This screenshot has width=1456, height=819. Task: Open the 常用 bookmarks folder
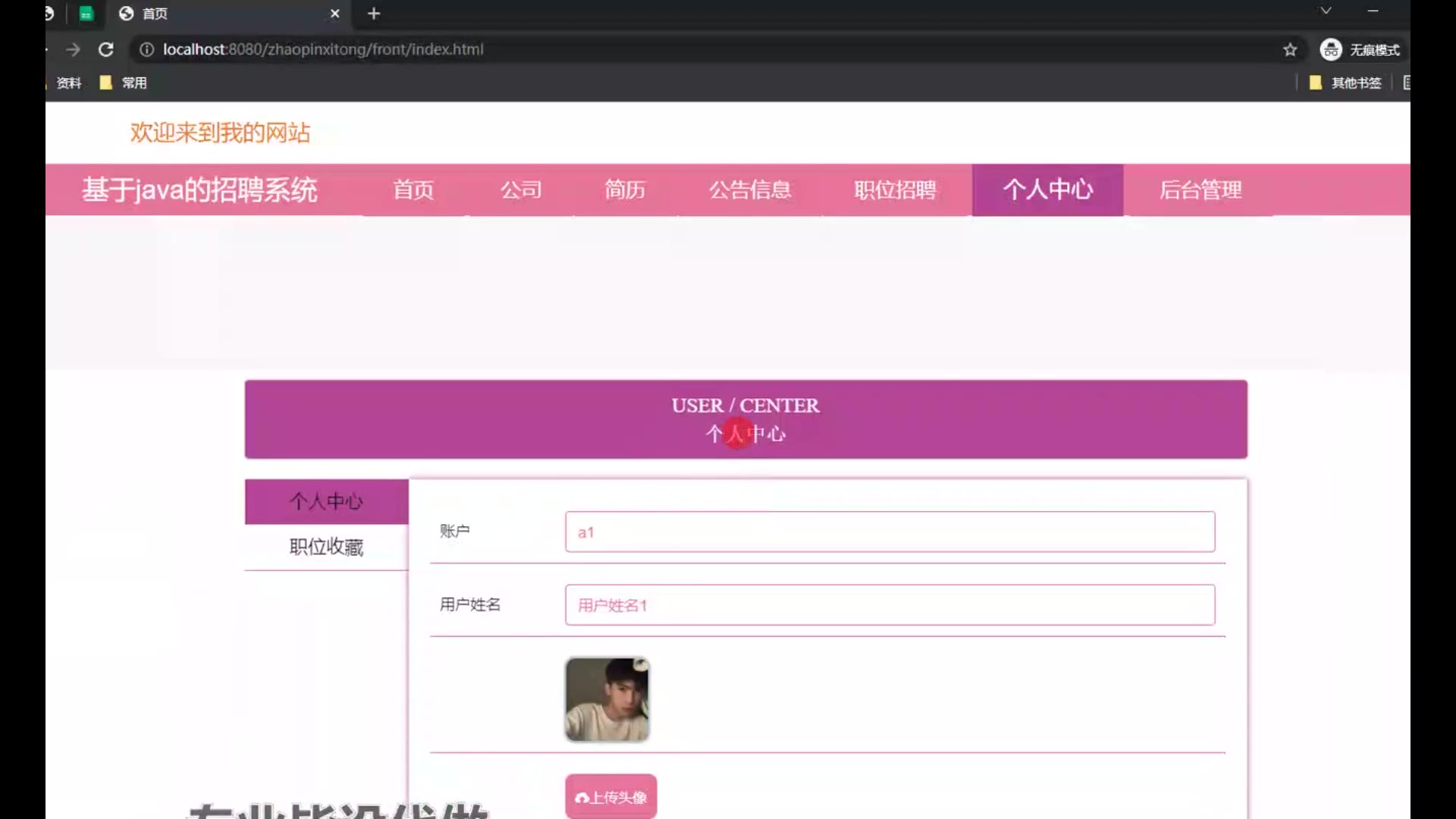point(124,83)
